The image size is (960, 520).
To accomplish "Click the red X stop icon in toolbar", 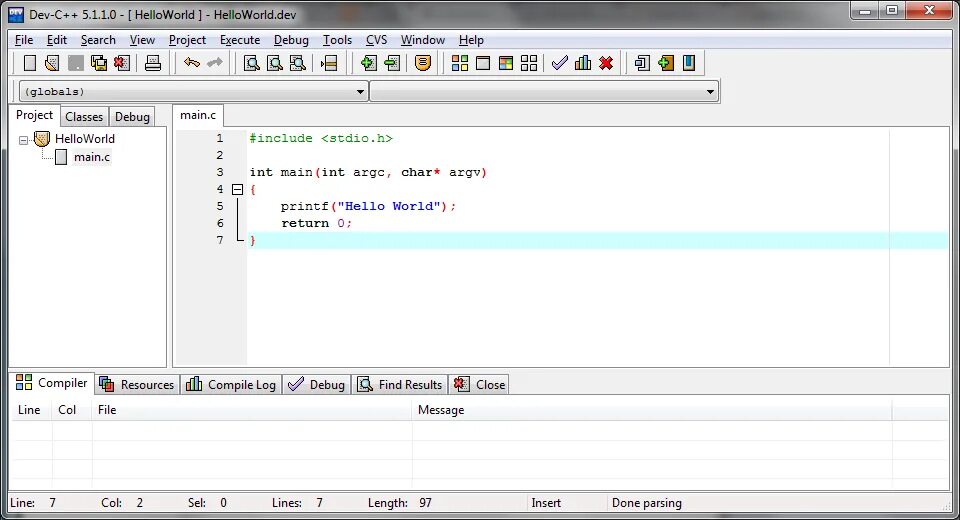I will 606,63.
